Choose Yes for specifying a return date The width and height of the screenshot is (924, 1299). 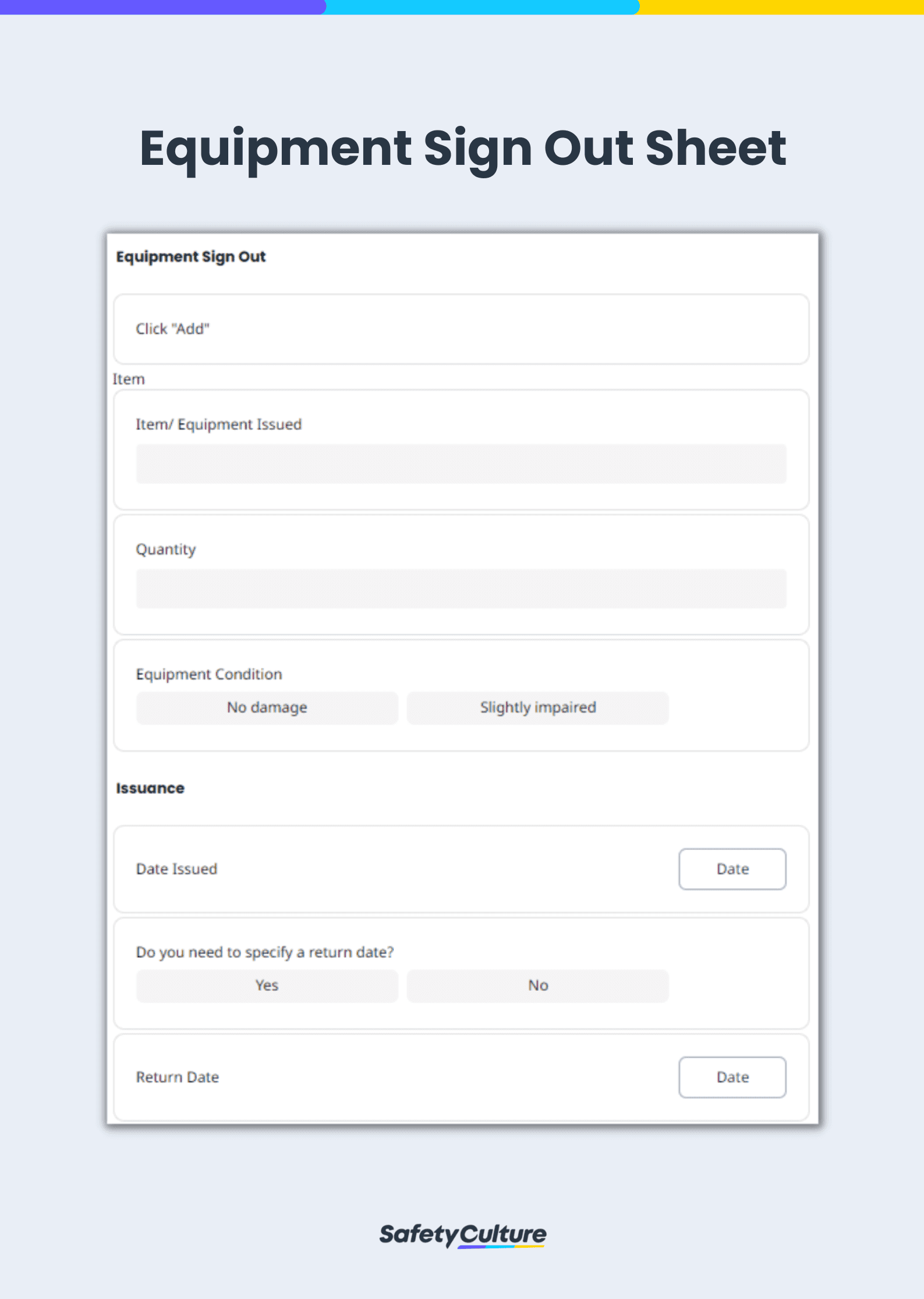coord(267,986)
